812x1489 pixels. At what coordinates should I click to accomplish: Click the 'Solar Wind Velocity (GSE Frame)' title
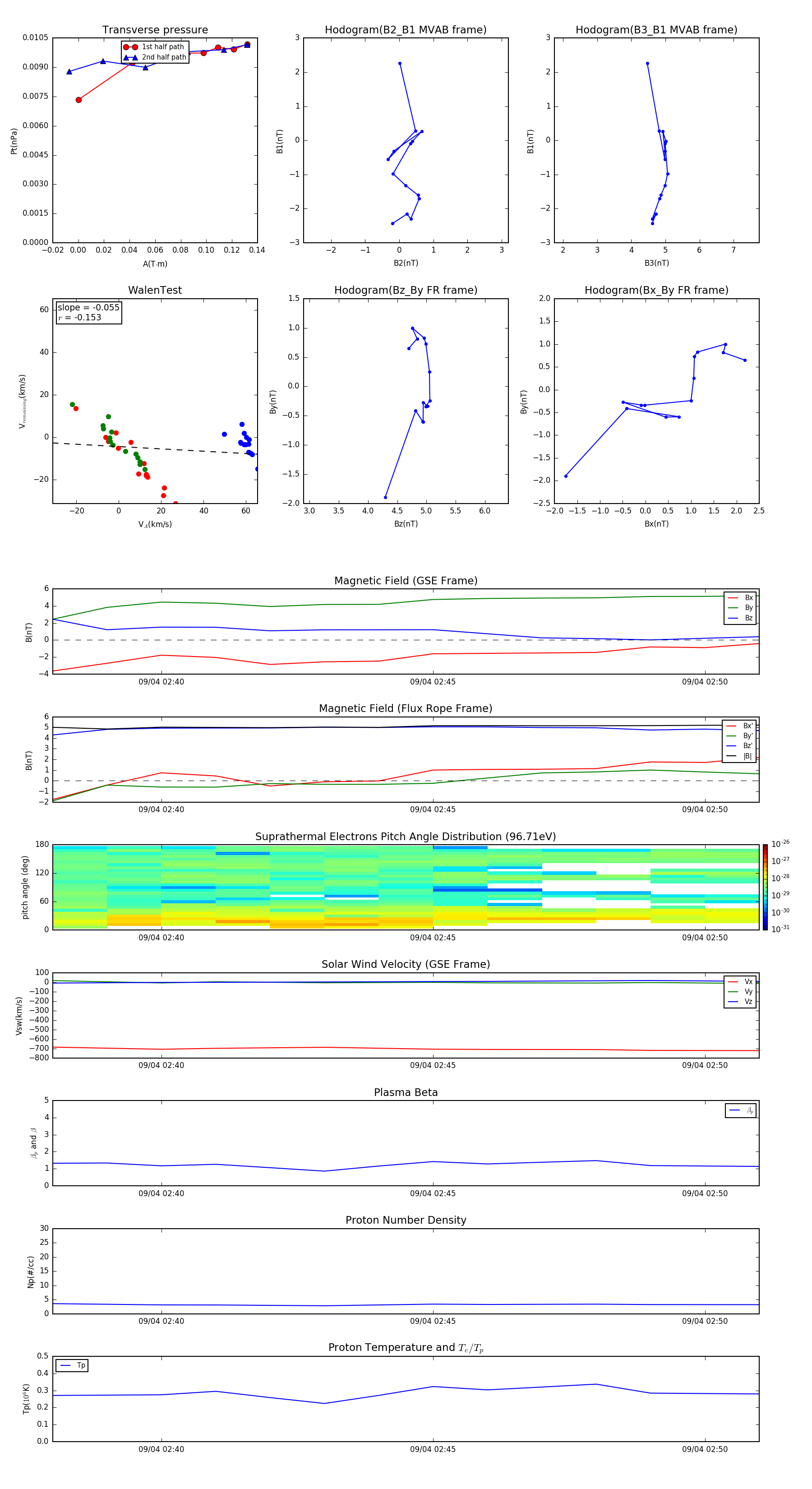point(406,964)
